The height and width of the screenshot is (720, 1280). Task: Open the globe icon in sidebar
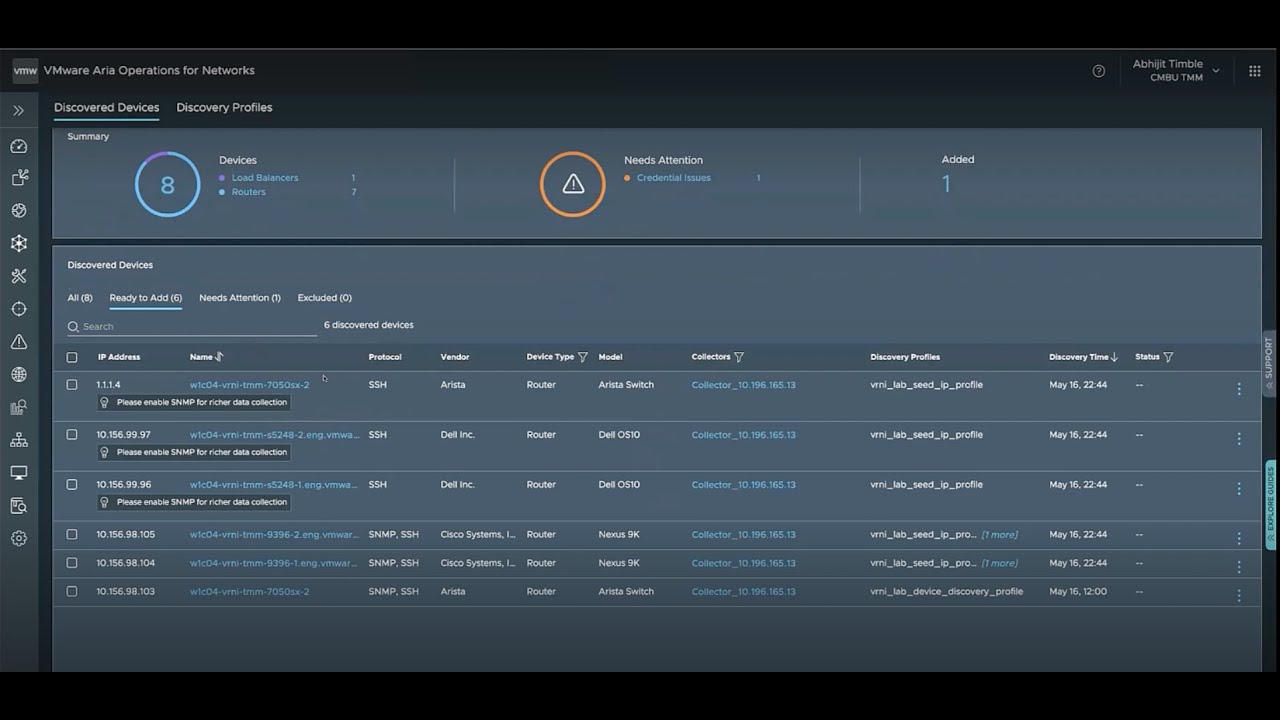coord(18,375)
